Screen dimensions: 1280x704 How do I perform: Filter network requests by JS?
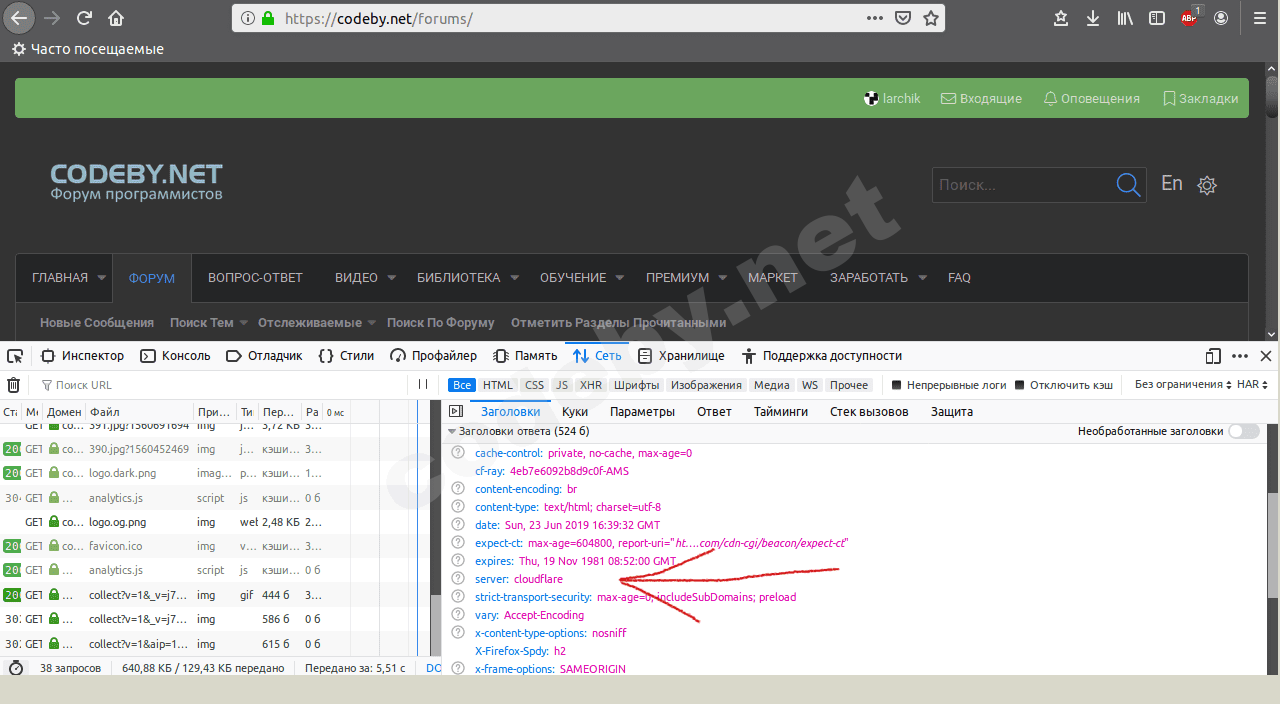click(562, 385)
